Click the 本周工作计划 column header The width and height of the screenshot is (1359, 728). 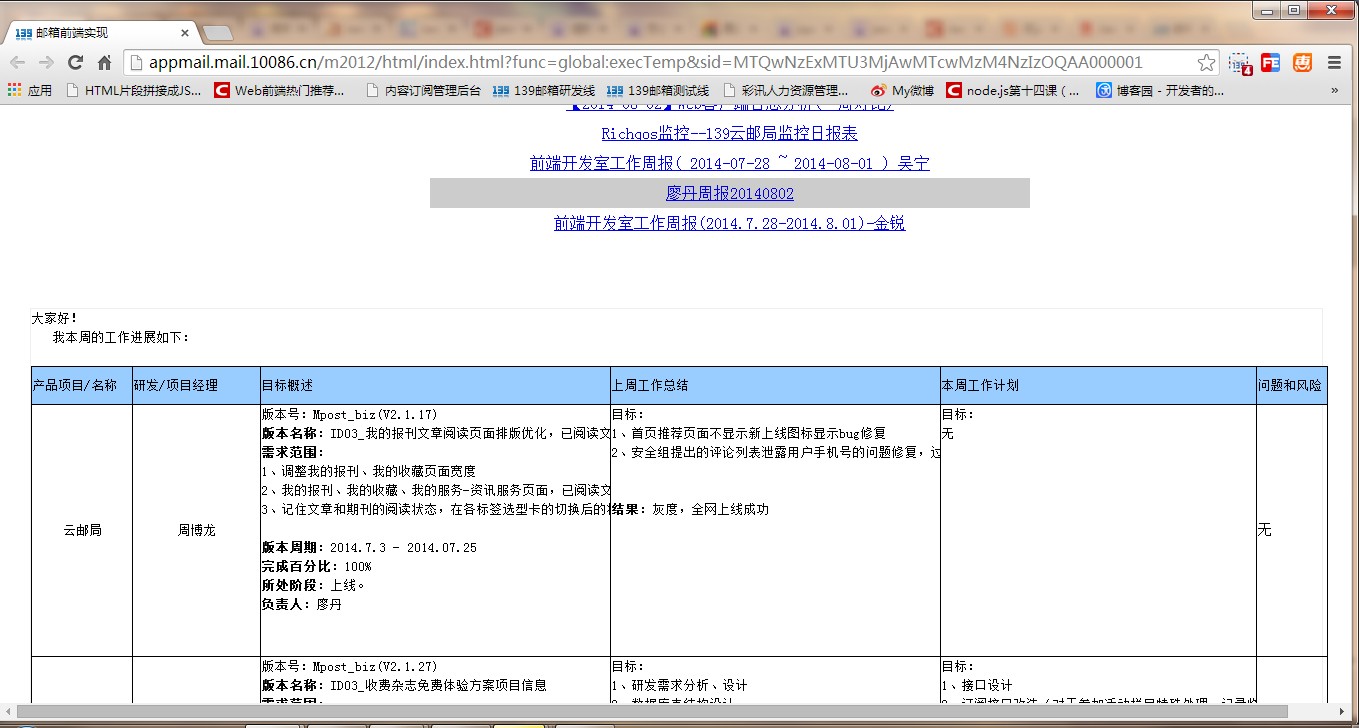[x=1098, y=385]
